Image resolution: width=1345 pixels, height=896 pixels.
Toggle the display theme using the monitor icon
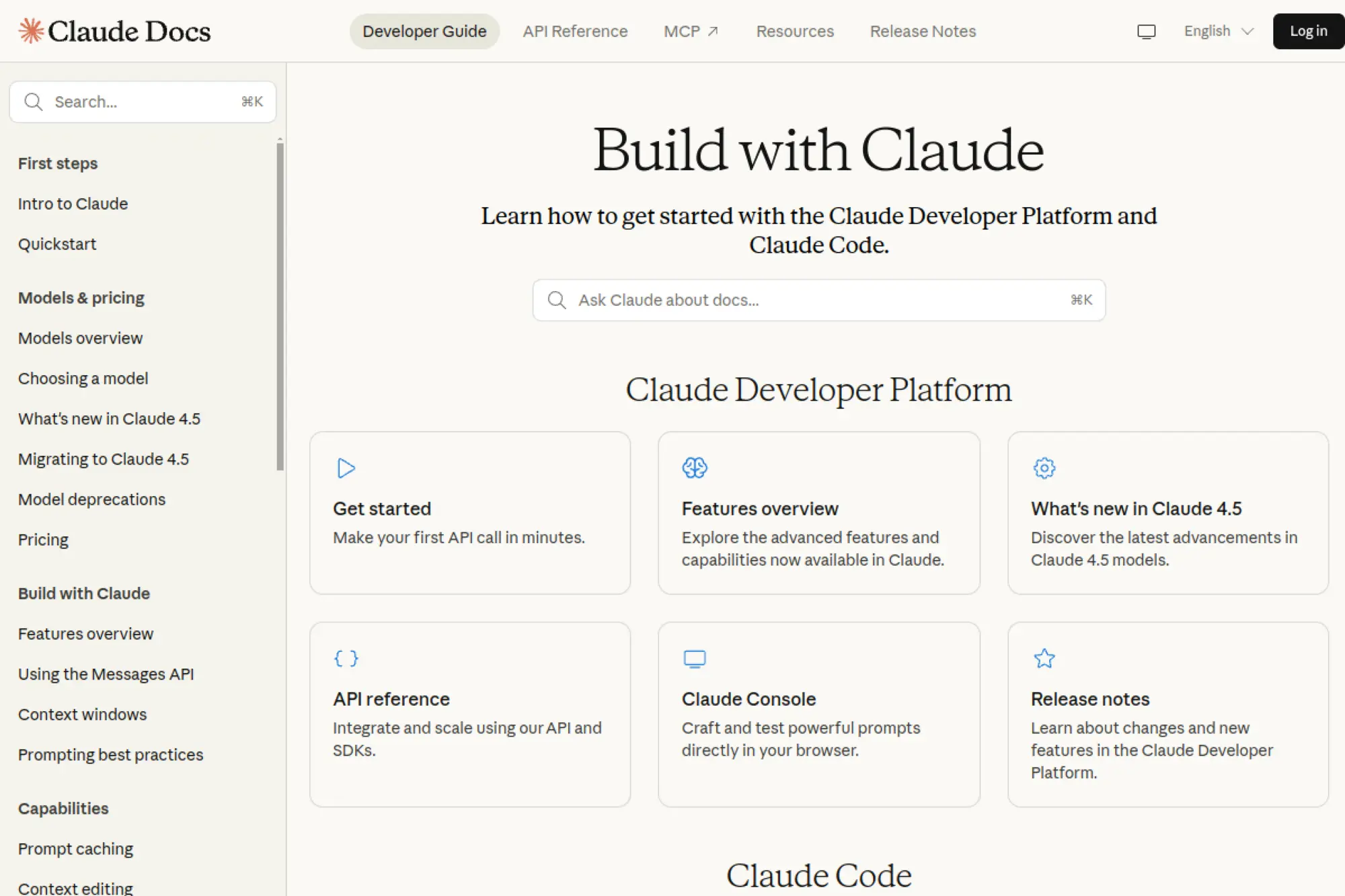tap(1146, 31)
